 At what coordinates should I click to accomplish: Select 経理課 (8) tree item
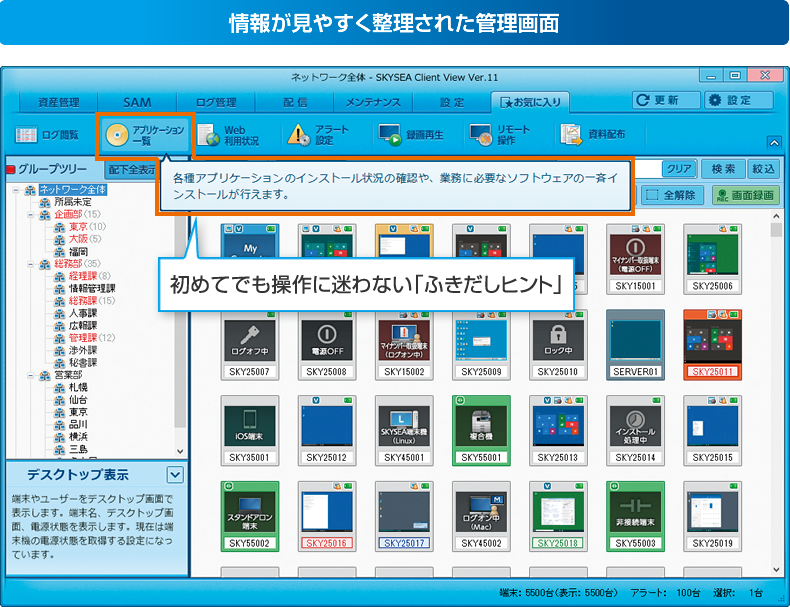click(x=89, y=276)
